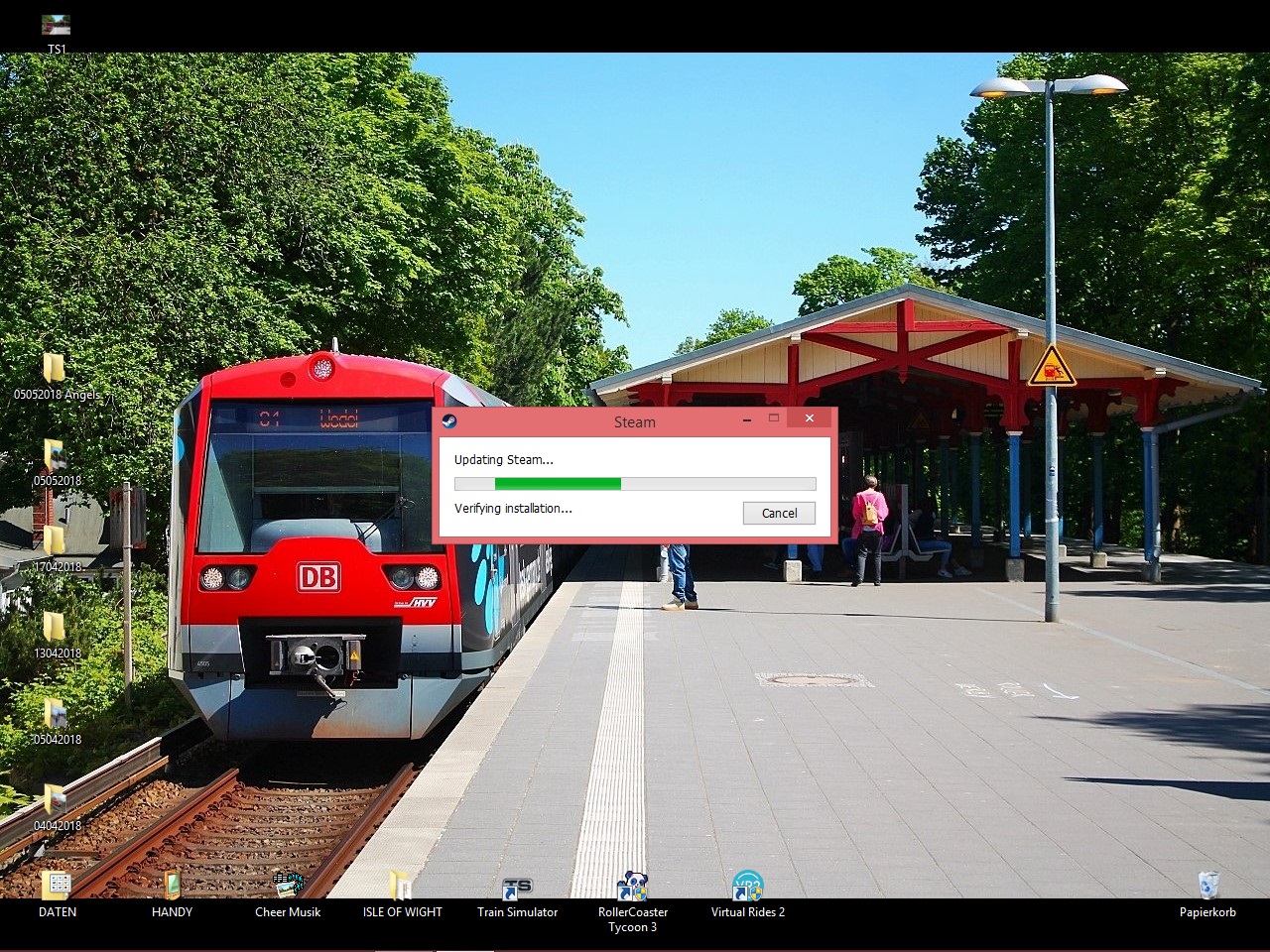
Task: Select the HANDY desktop icon
Action: (172, 886)
